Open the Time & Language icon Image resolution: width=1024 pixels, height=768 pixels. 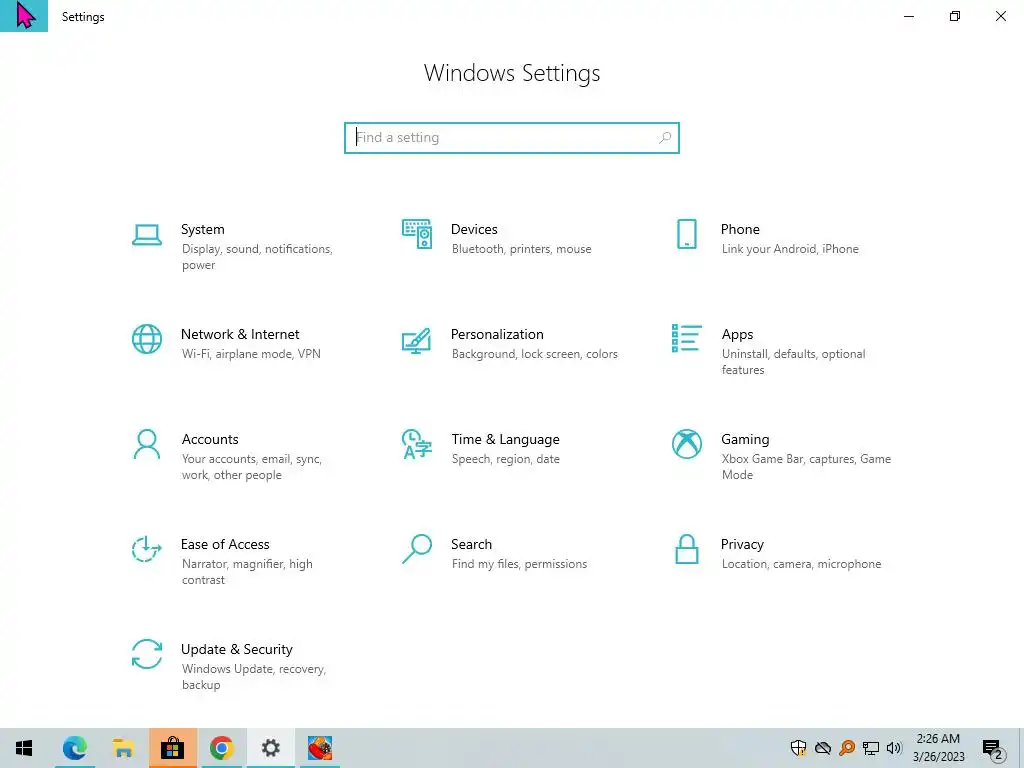pyautogui.click(x=417, y=444)
